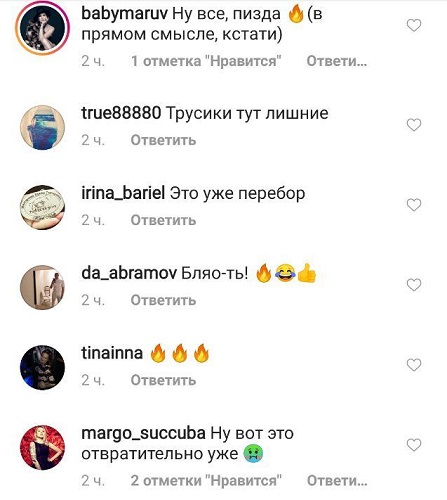The width and height of the screenshot is (447, 500).
Task: View the 1 like on babymaruv's comment
Action: point(206,61)
